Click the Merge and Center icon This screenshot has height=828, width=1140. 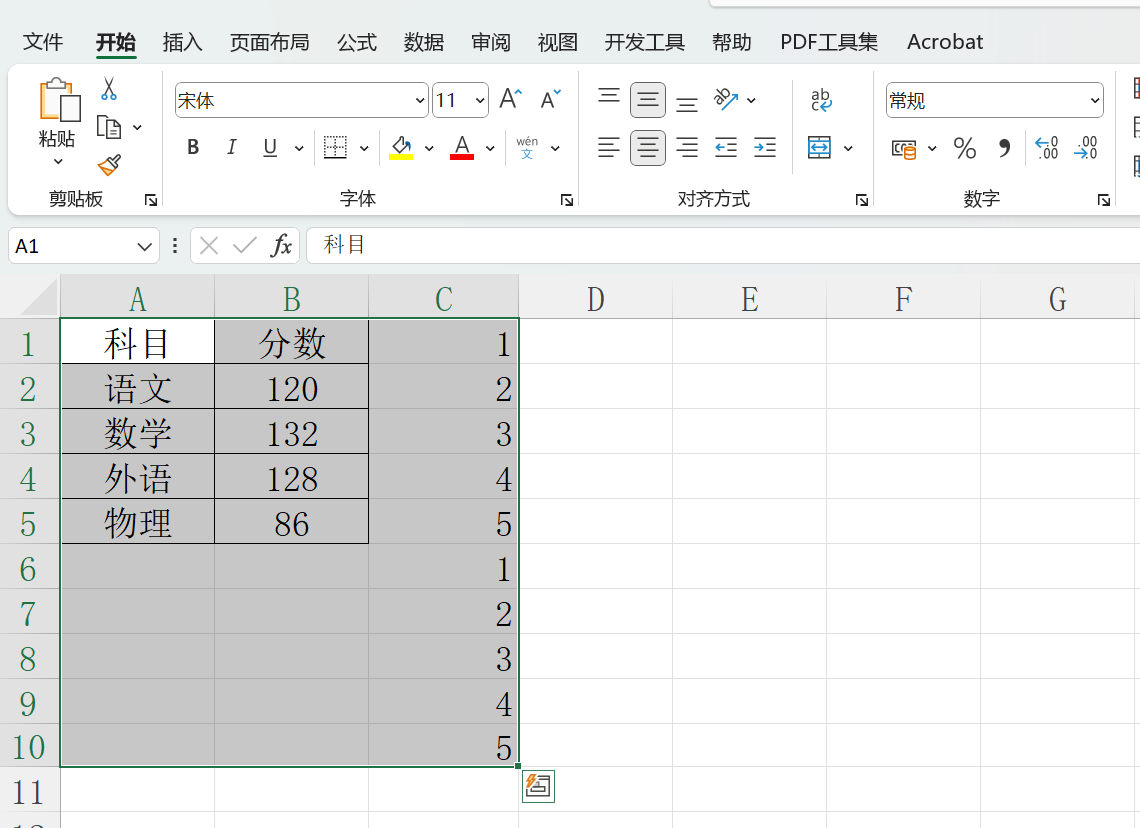coord(819,148)
